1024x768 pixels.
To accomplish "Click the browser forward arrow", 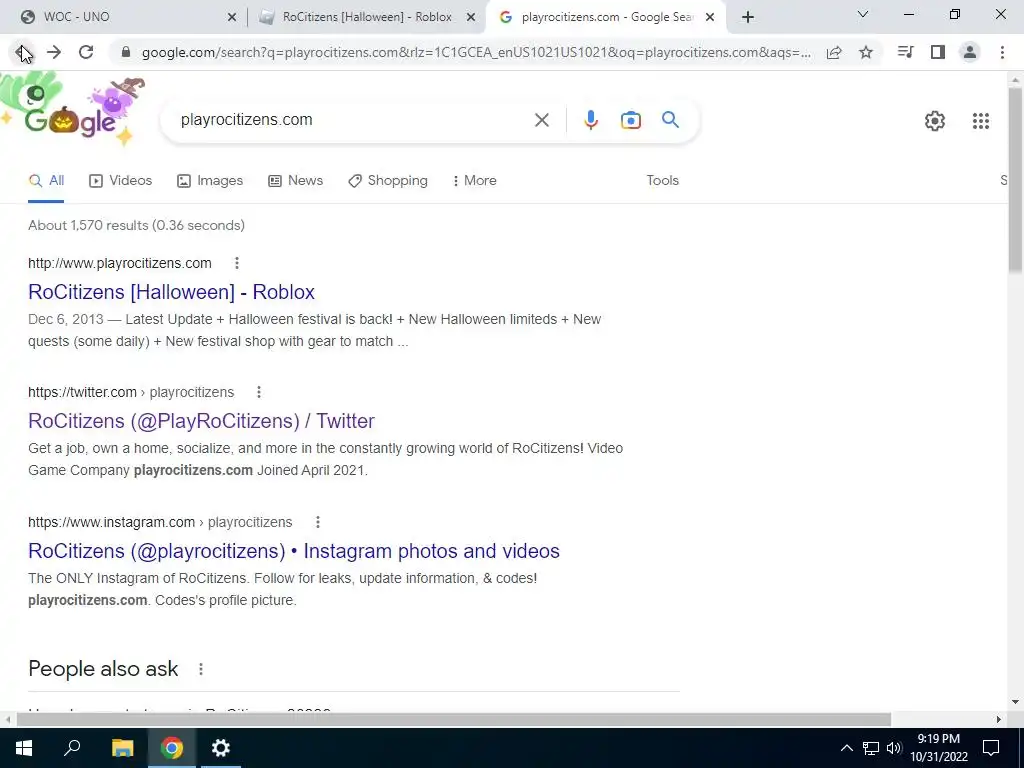I will [54, 52].
